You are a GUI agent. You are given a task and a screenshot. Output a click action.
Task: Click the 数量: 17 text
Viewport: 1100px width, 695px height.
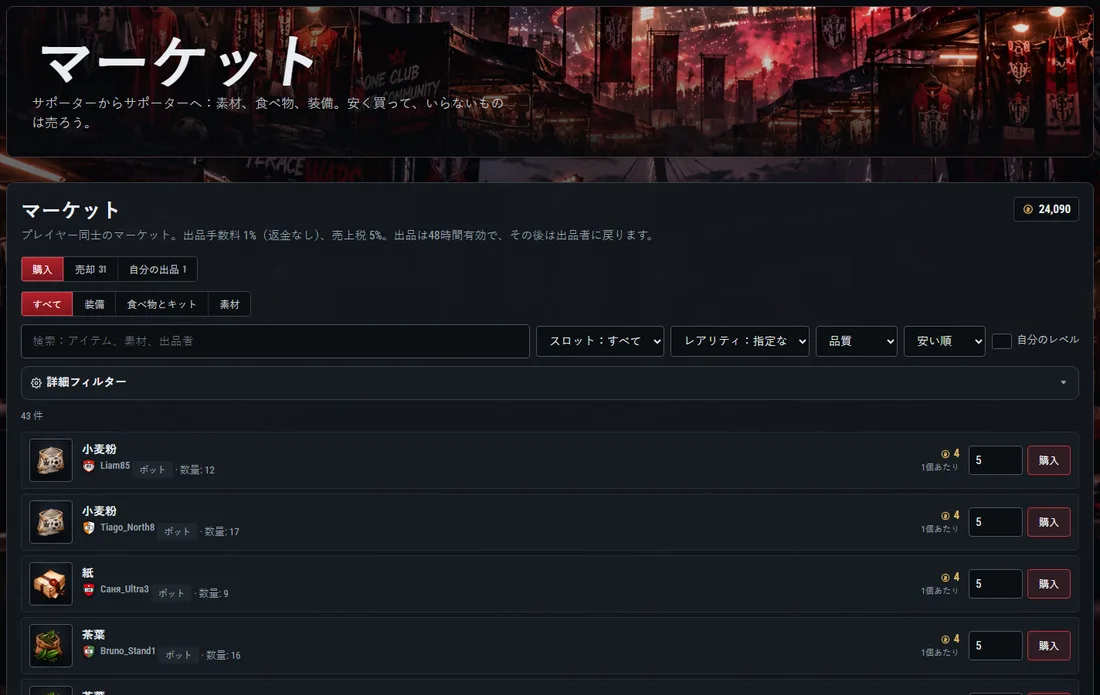[x=222, y=532]
